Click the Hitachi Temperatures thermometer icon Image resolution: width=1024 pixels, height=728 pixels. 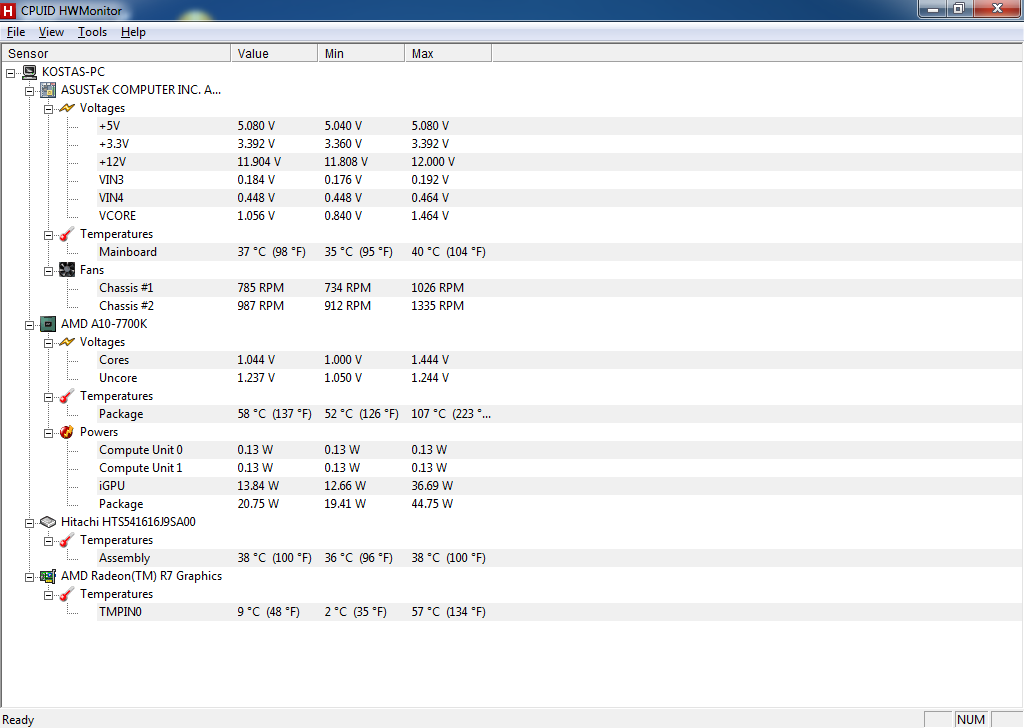[67, 541]
